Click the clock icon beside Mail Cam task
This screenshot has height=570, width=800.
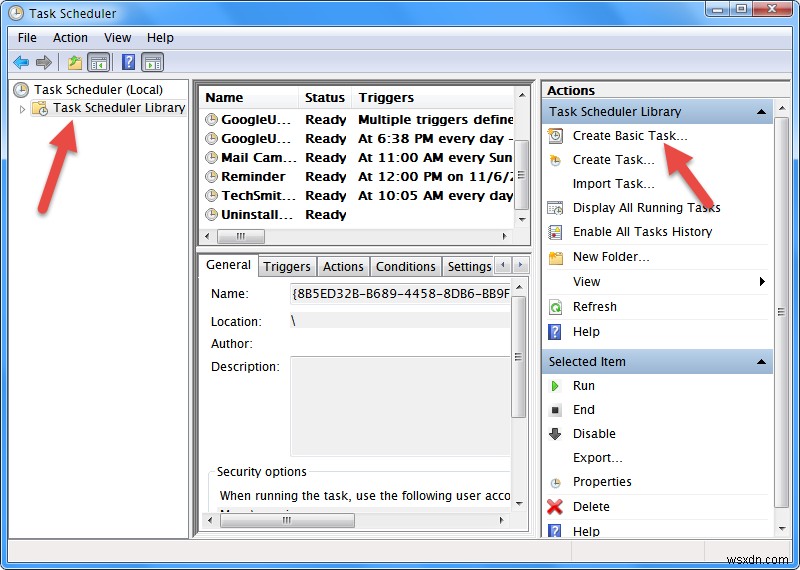[x=211, y=158]
